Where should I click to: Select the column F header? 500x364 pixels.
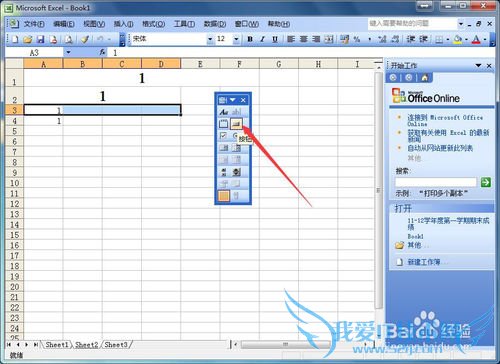coord(239,64)
